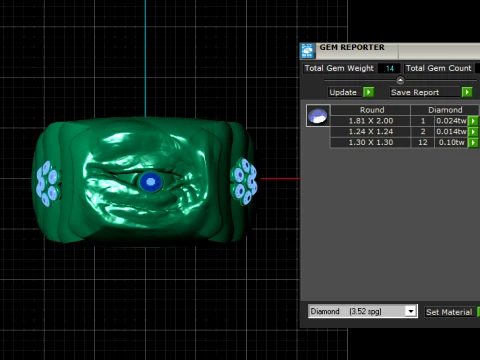Click green arrow on 0.014tw row
Screen dimensions: 480x360
pos(473,132)
